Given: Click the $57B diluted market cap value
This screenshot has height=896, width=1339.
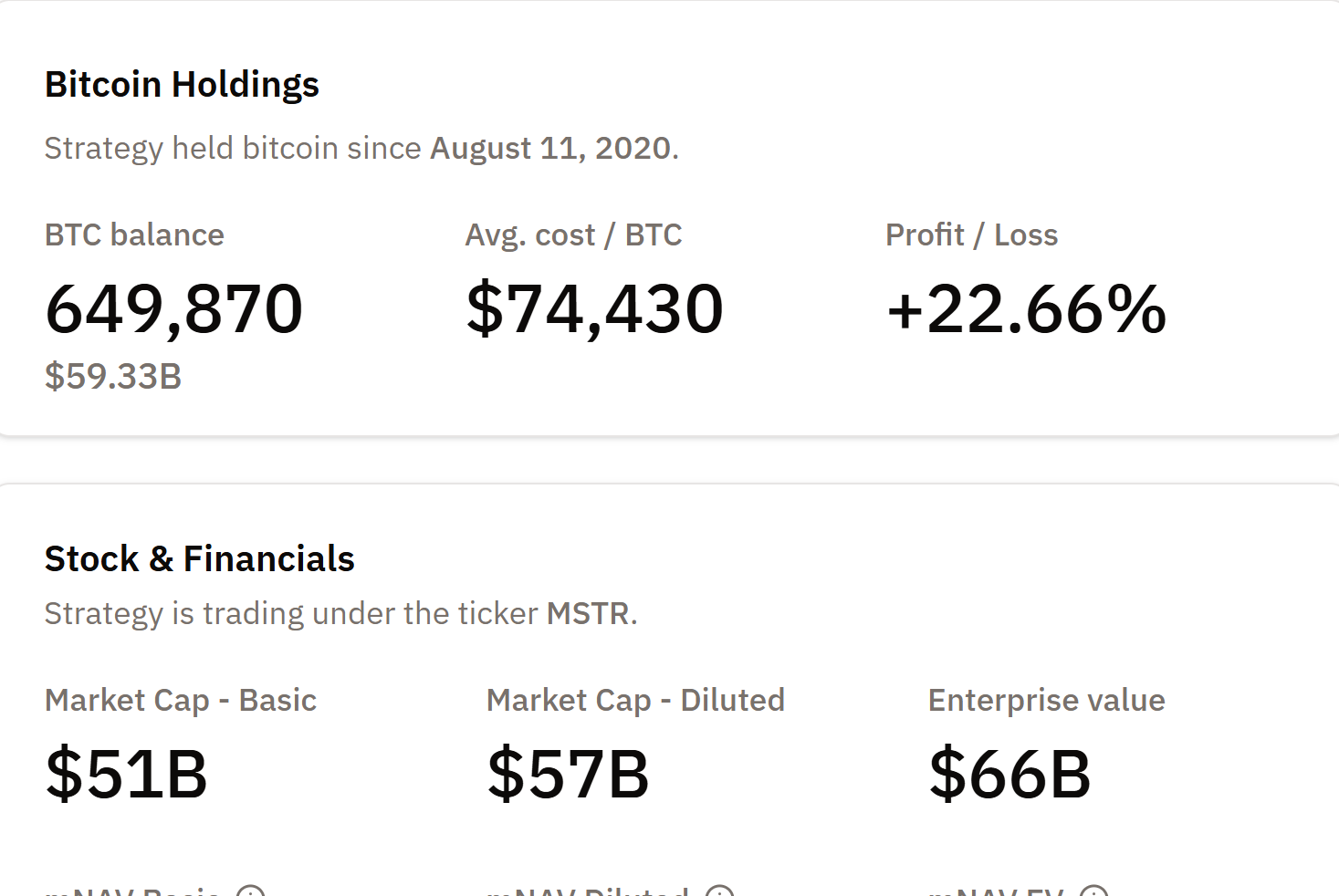Looking at the screenshot, I should (x=568, y=774).
